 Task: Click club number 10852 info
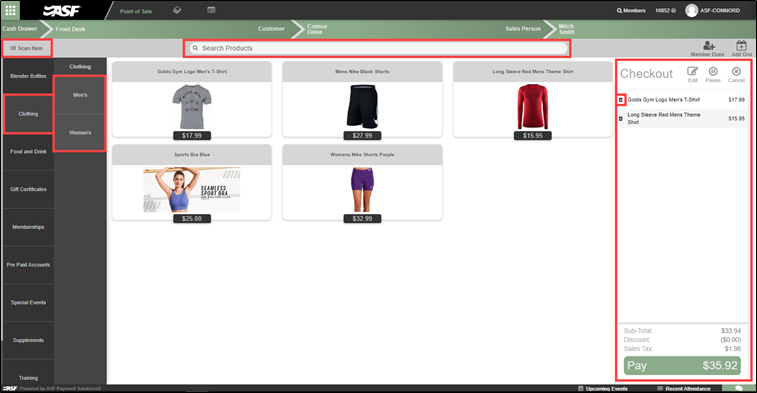point(665,11)
